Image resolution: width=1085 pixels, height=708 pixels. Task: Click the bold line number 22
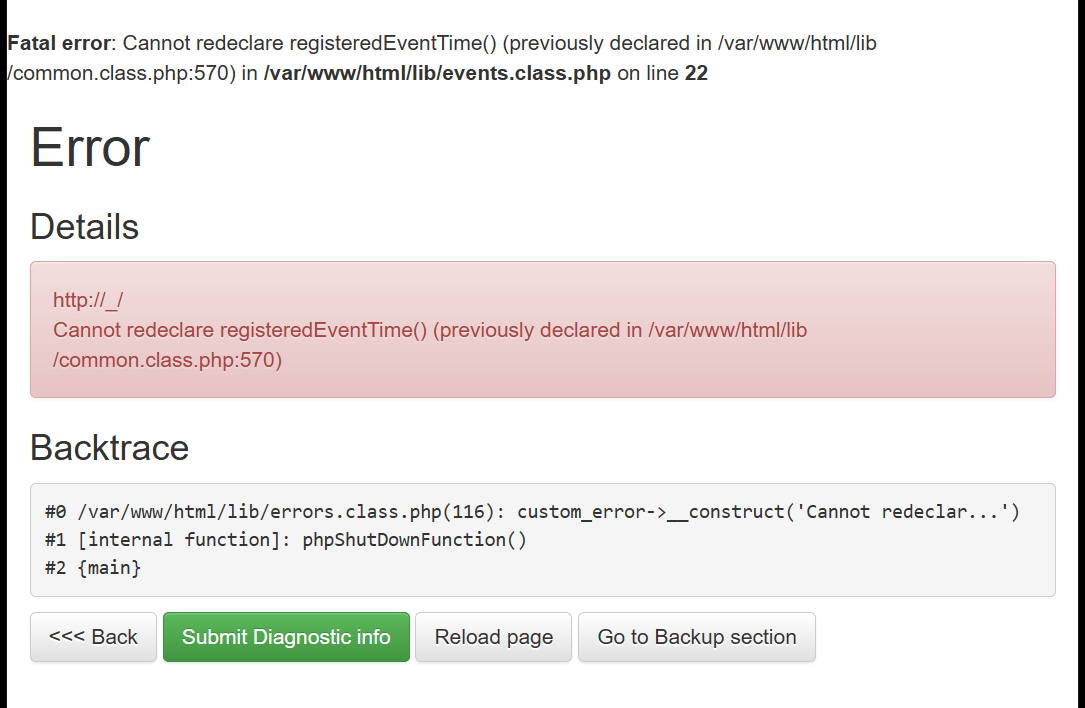(696, 74)
